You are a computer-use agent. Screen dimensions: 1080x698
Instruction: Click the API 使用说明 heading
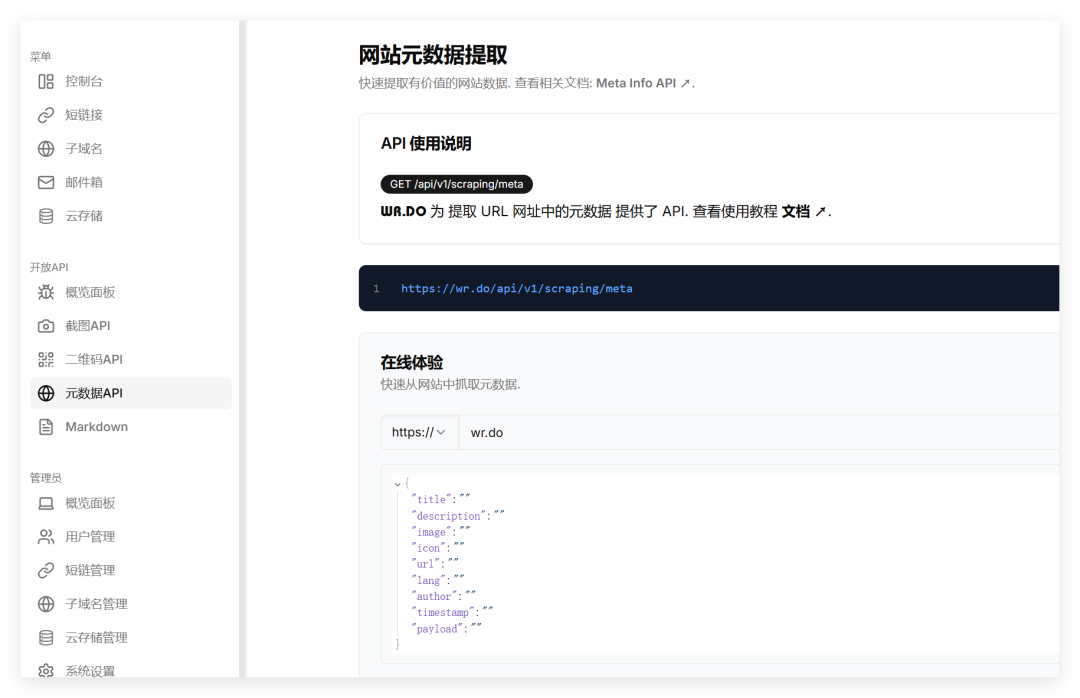point(426,143)
